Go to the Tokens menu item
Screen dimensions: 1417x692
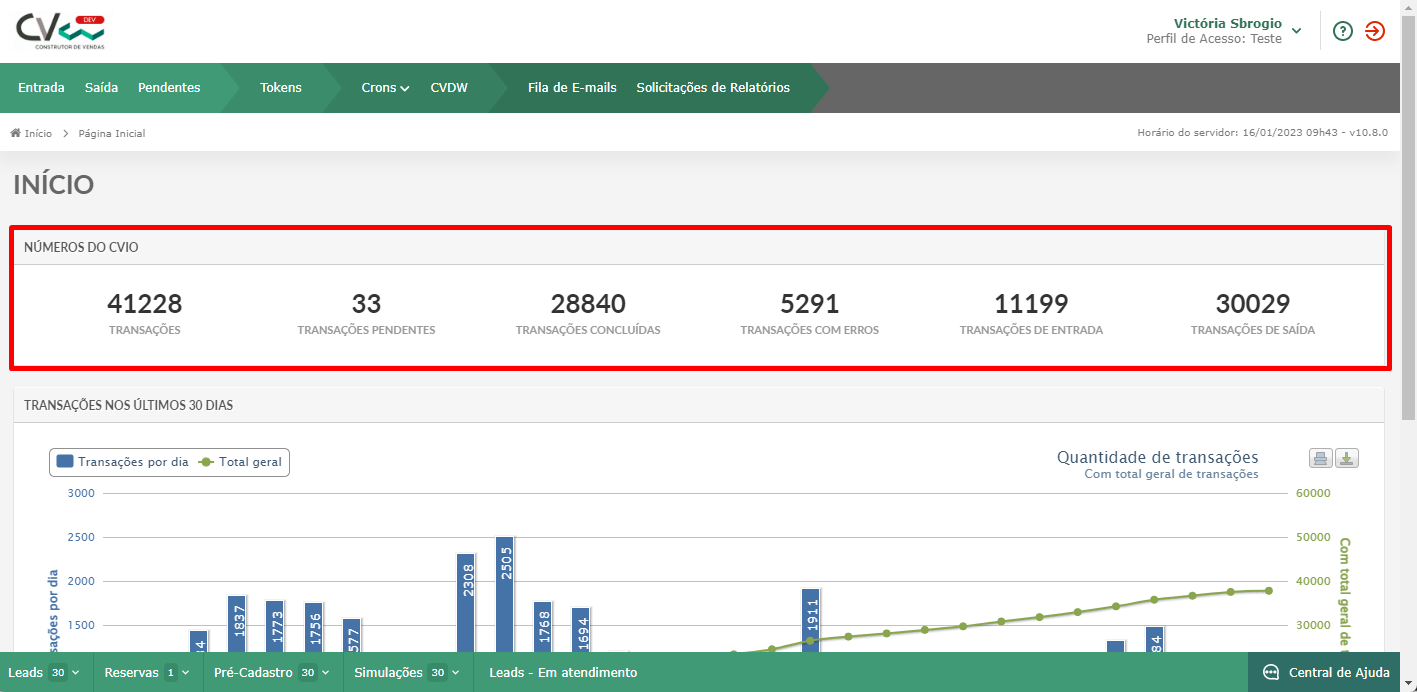(x=281, y=88)
